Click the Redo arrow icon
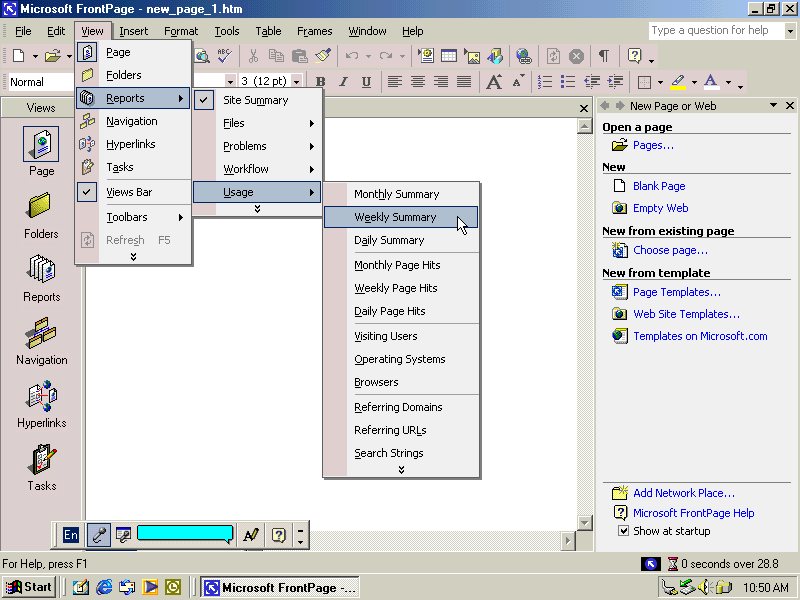Viewport: 800px width, 600px height. pos(386,56)
